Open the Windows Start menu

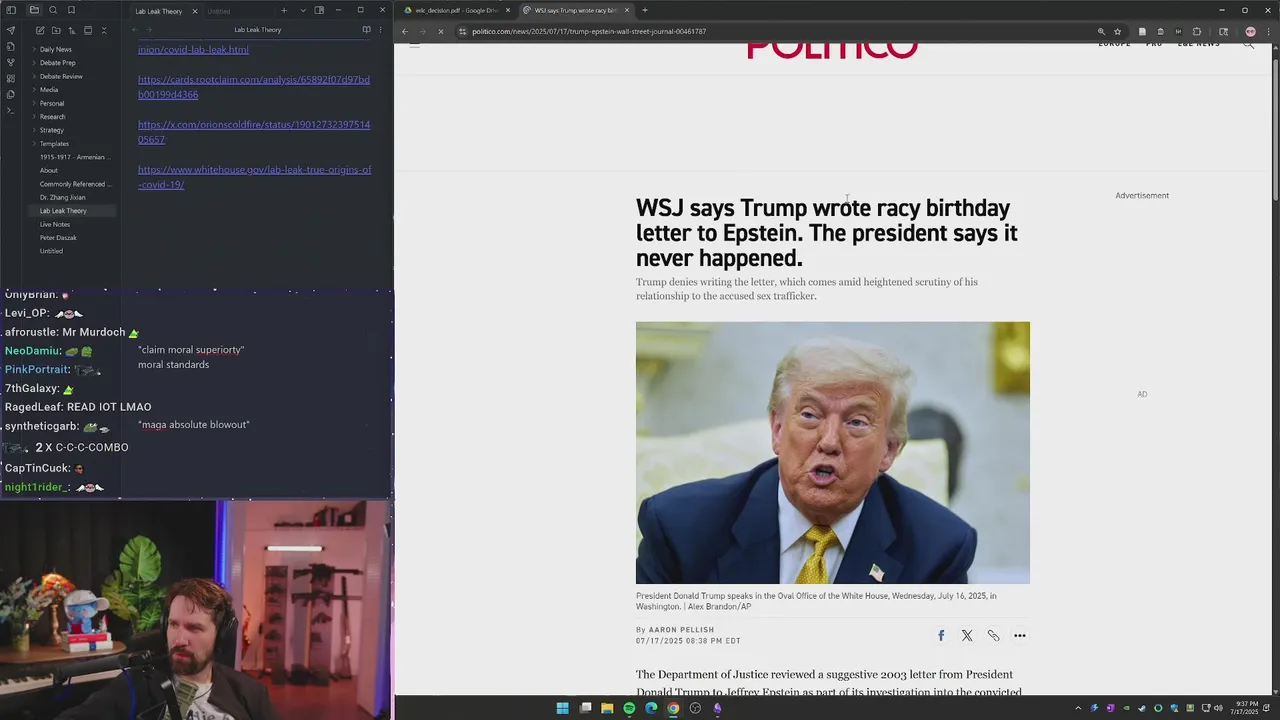coord(562,708)
